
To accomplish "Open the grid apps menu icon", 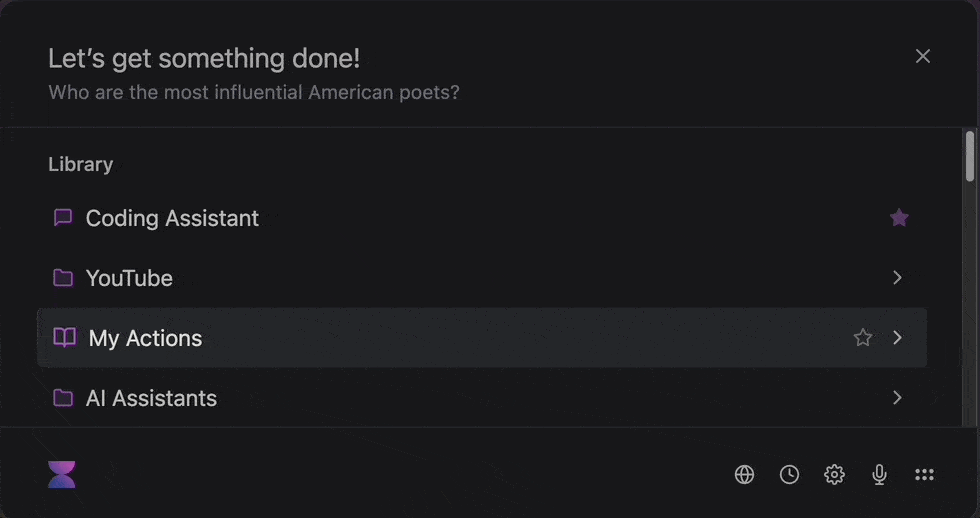I will [x=924, y=475].
